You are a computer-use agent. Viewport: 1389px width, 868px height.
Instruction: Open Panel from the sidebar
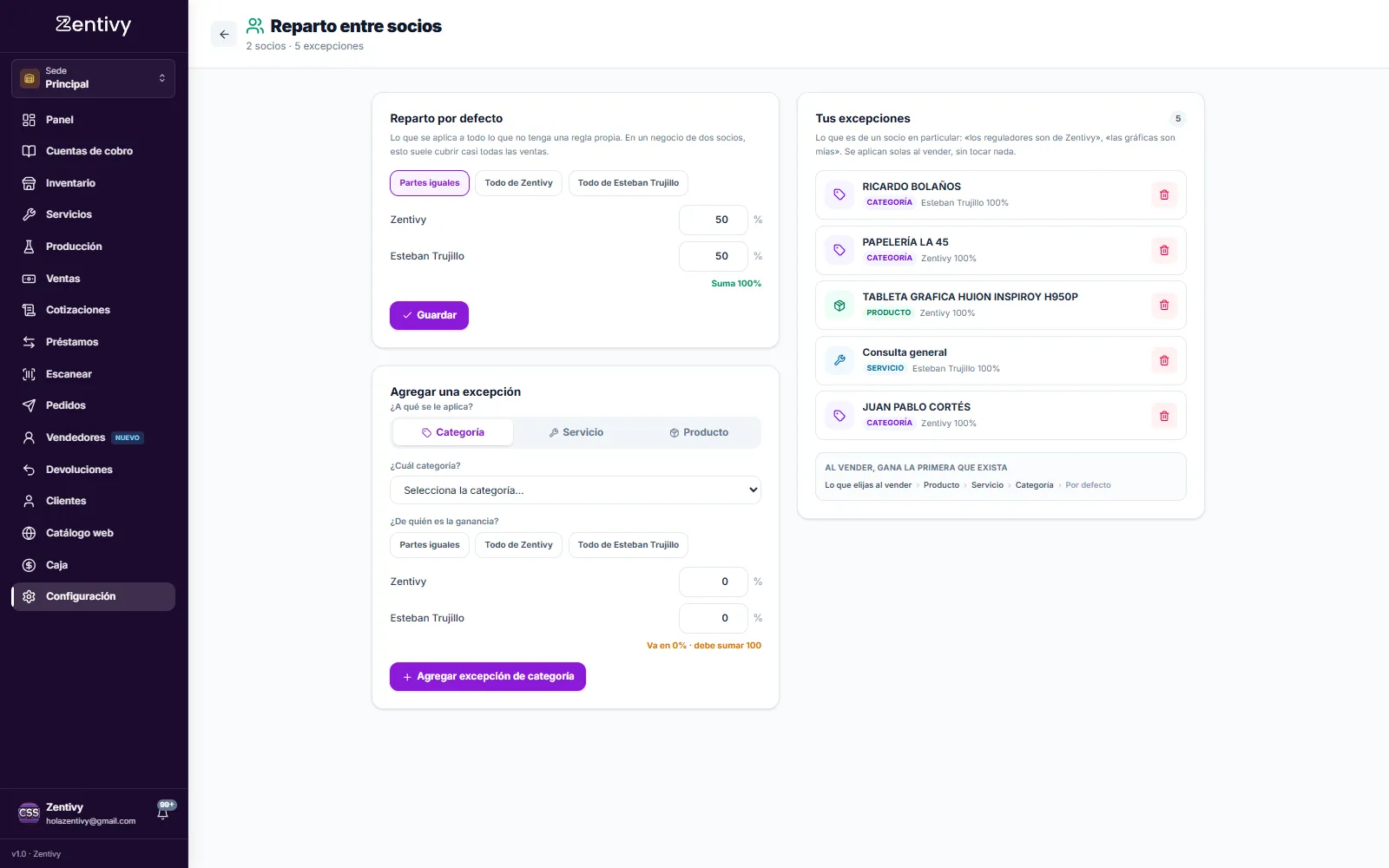tap(93, 120)
